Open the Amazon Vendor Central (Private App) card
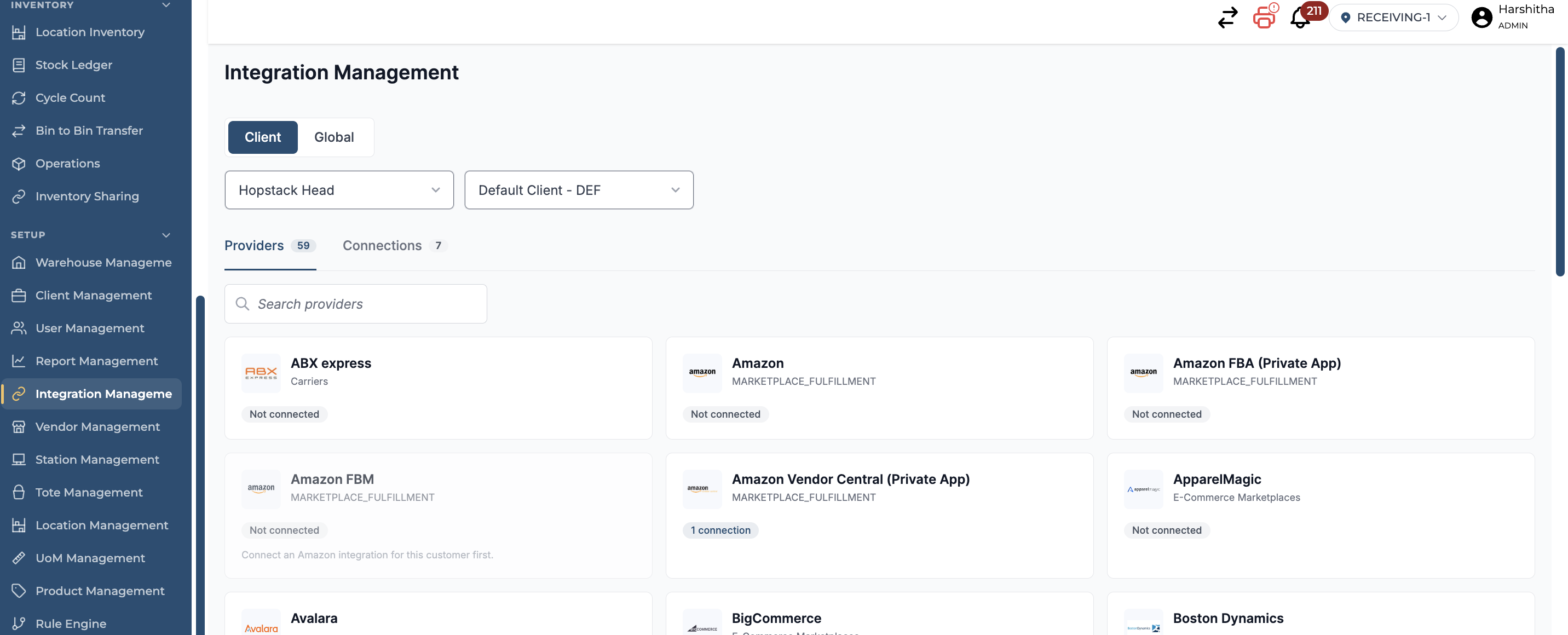Image resolution: width=1568 pixels, height=635 pixels. [x=879, y=516]
